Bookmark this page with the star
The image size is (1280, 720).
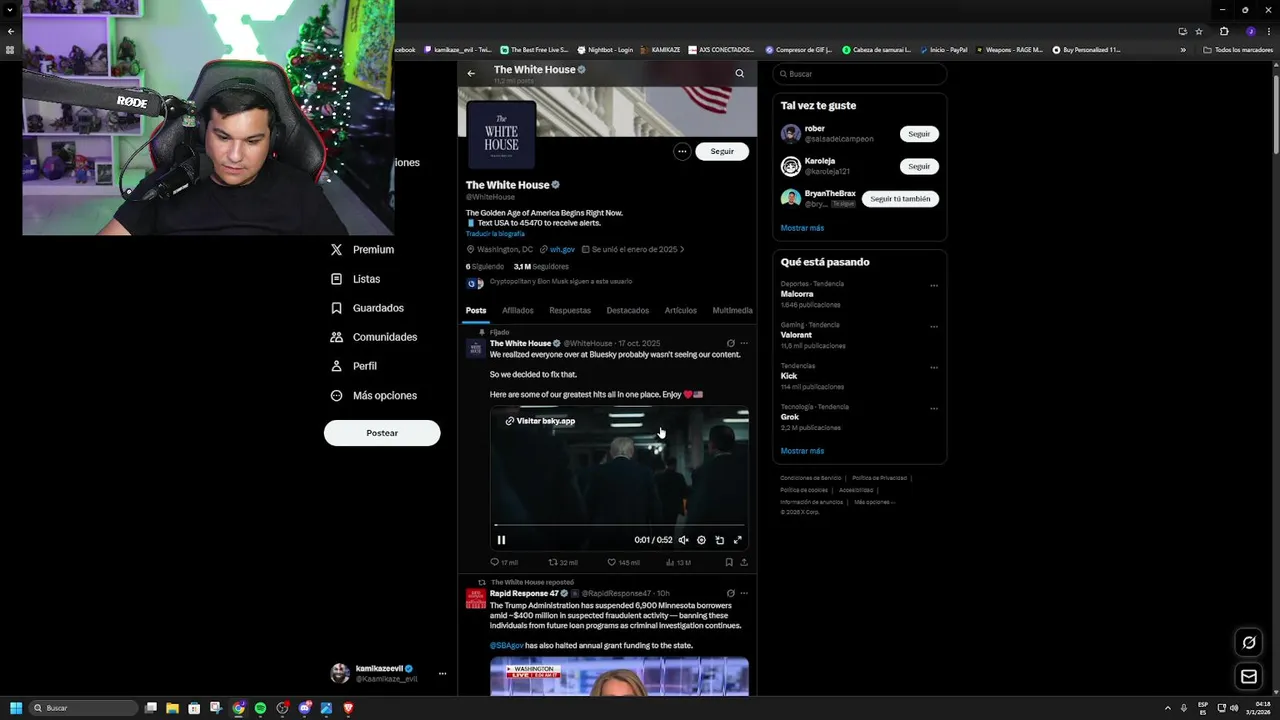click(1199, 31)
